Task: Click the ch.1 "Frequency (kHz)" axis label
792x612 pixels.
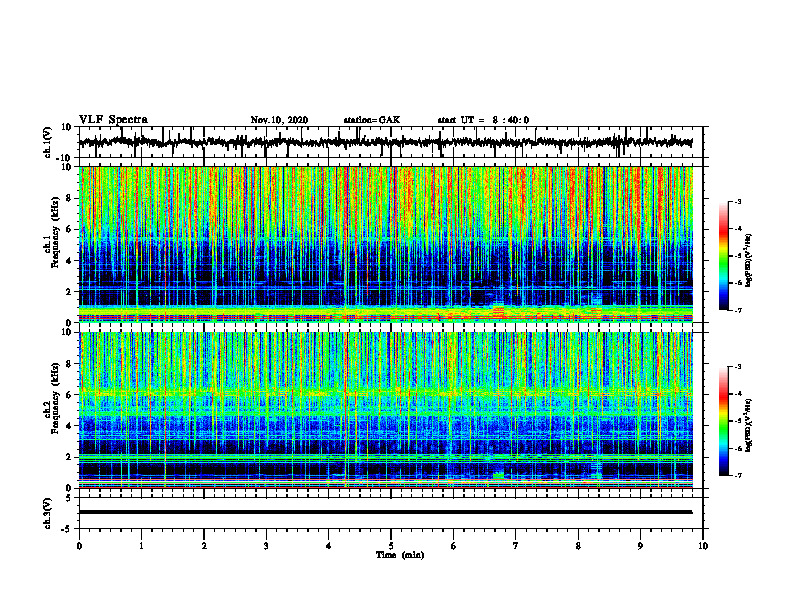Action: click(x=54, y=234)
